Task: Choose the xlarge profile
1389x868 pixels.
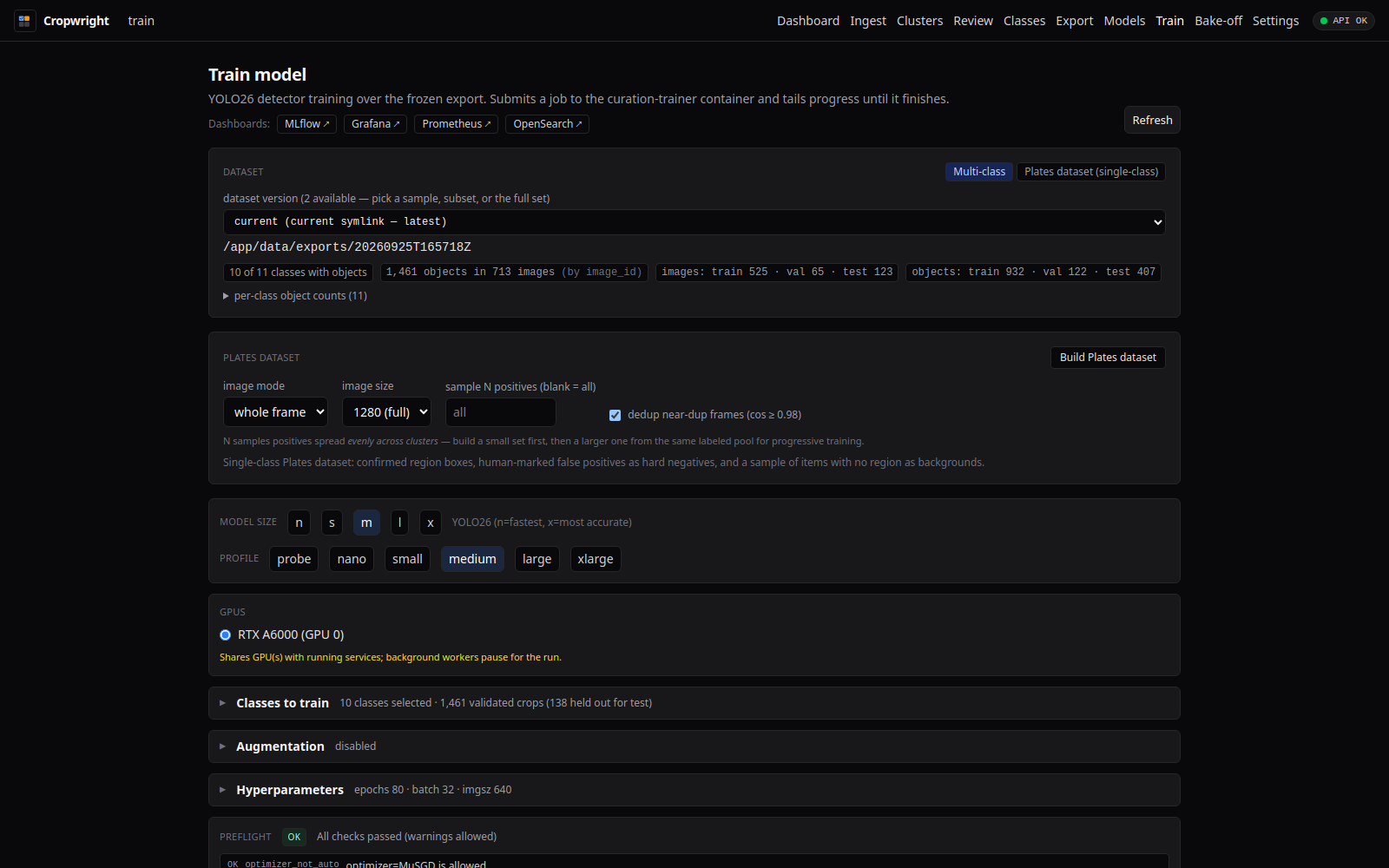Action: coord(596,559)
